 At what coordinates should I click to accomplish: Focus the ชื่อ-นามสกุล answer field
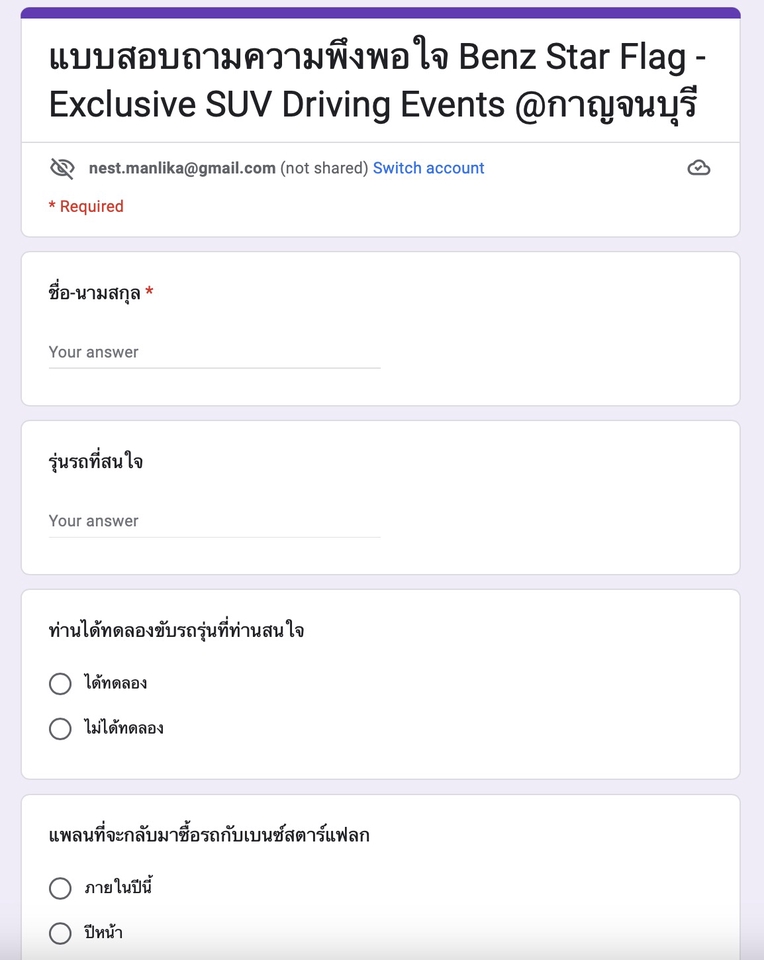tap(214, 353)
